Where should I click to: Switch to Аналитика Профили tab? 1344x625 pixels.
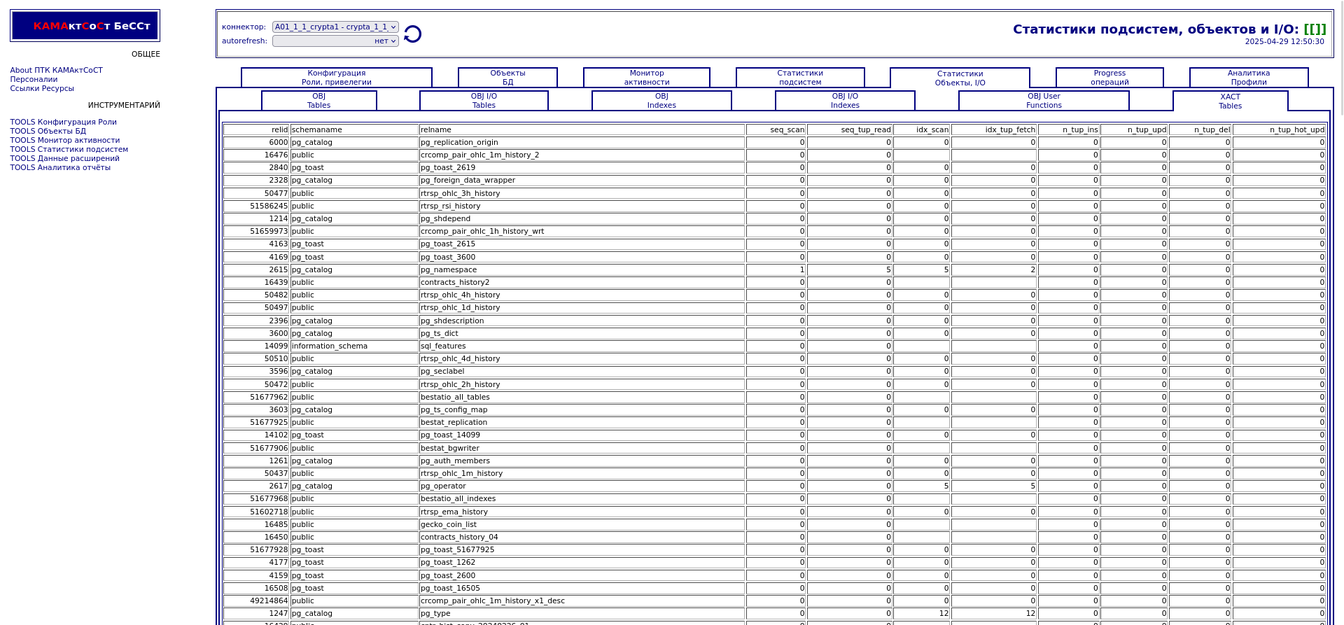click(1248, 78)
